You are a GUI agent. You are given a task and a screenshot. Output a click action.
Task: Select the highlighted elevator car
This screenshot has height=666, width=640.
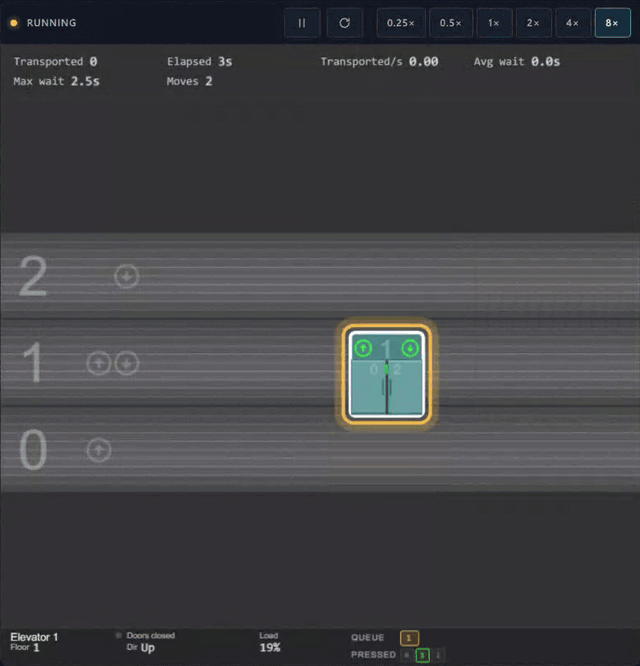(386, 374)
